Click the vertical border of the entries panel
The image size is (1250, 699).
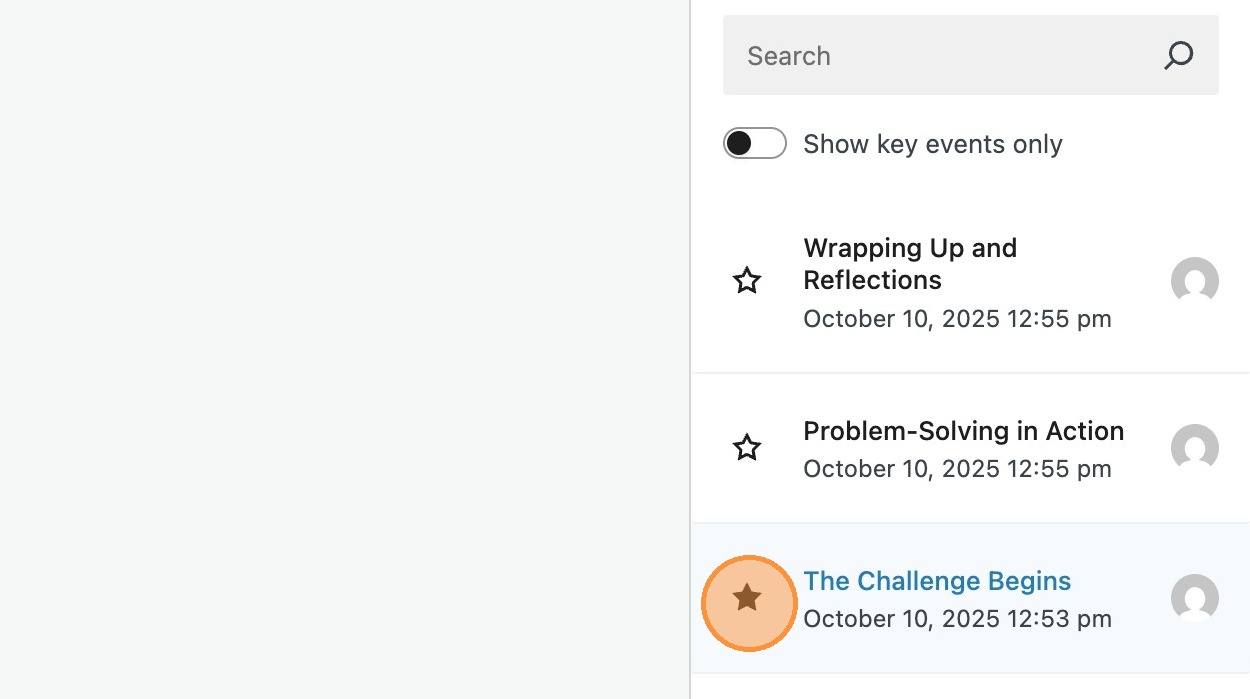tap(690, 350)
